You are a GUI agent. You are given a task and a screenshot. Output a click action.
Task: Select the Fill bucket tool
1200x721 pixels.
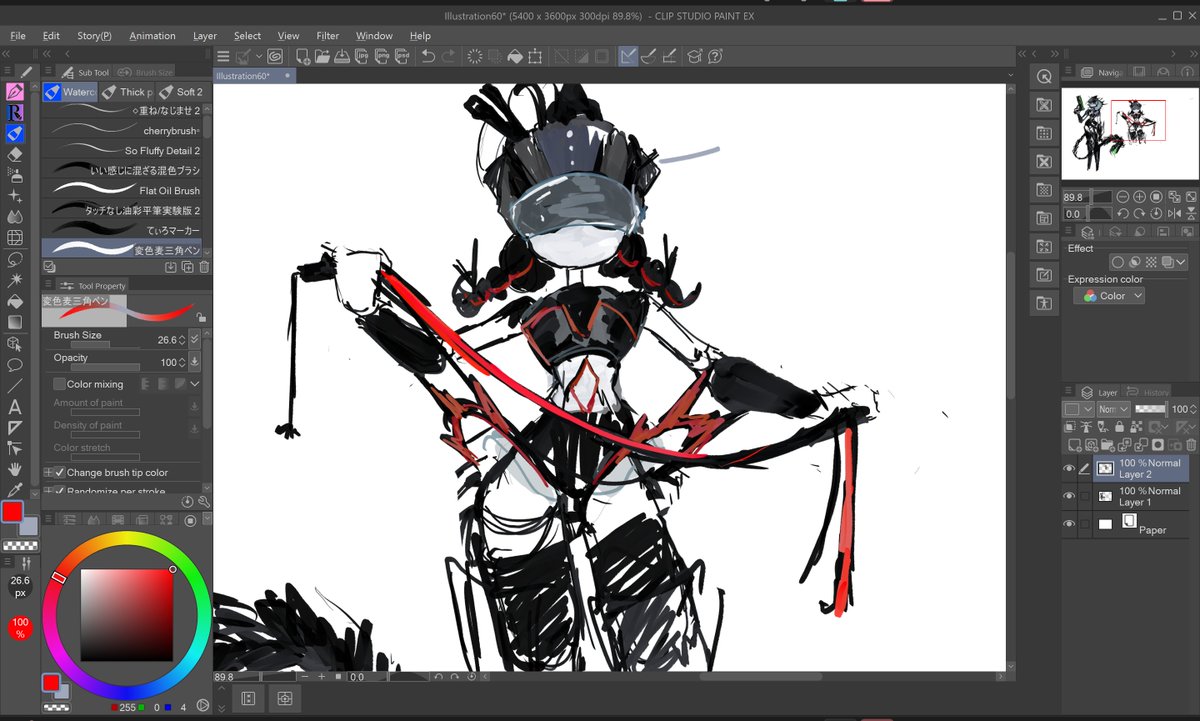15,301
